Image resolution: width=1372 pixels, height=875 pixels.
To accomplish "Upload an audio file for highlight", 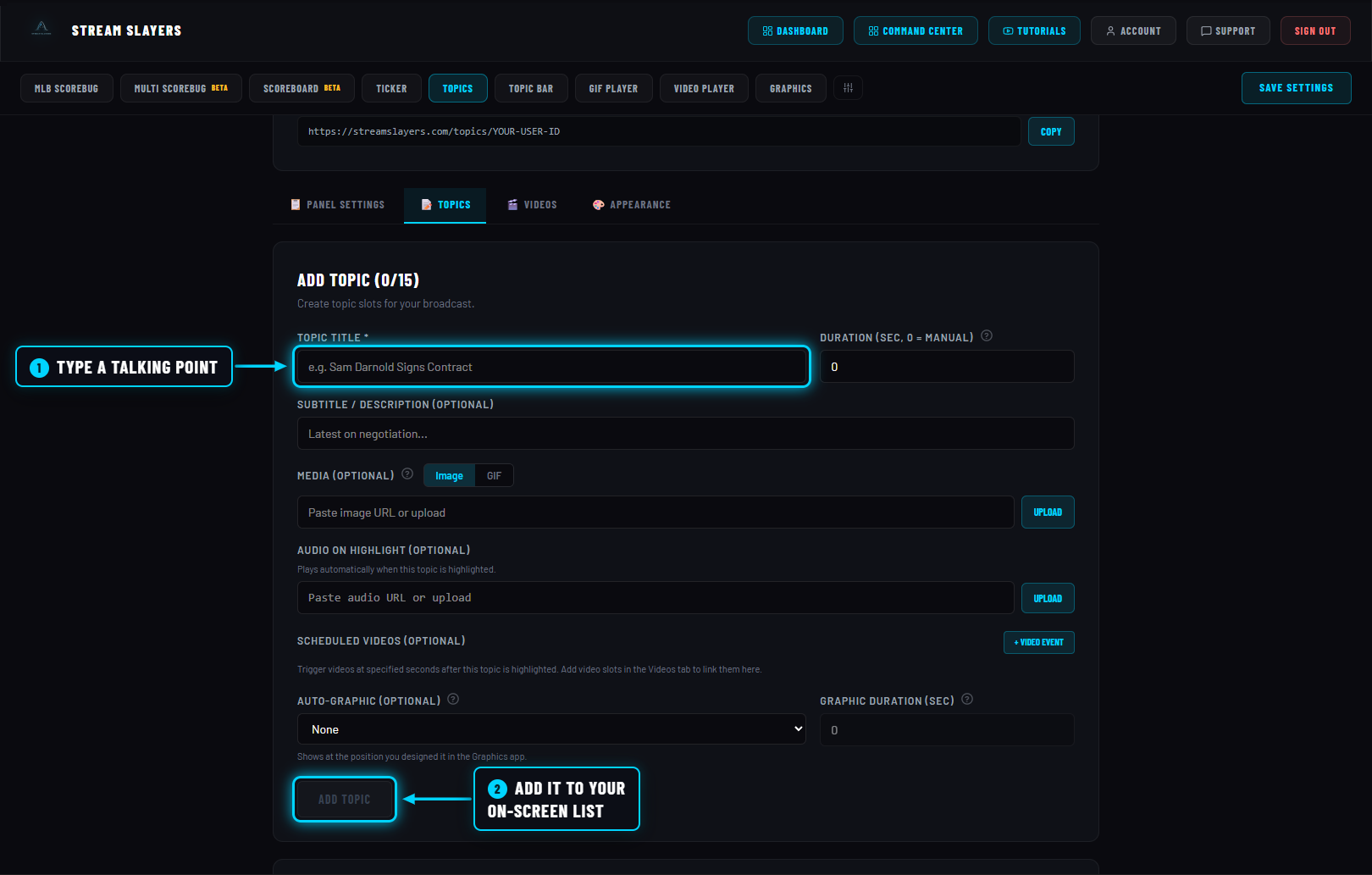I will click(x=1048, y=598).
